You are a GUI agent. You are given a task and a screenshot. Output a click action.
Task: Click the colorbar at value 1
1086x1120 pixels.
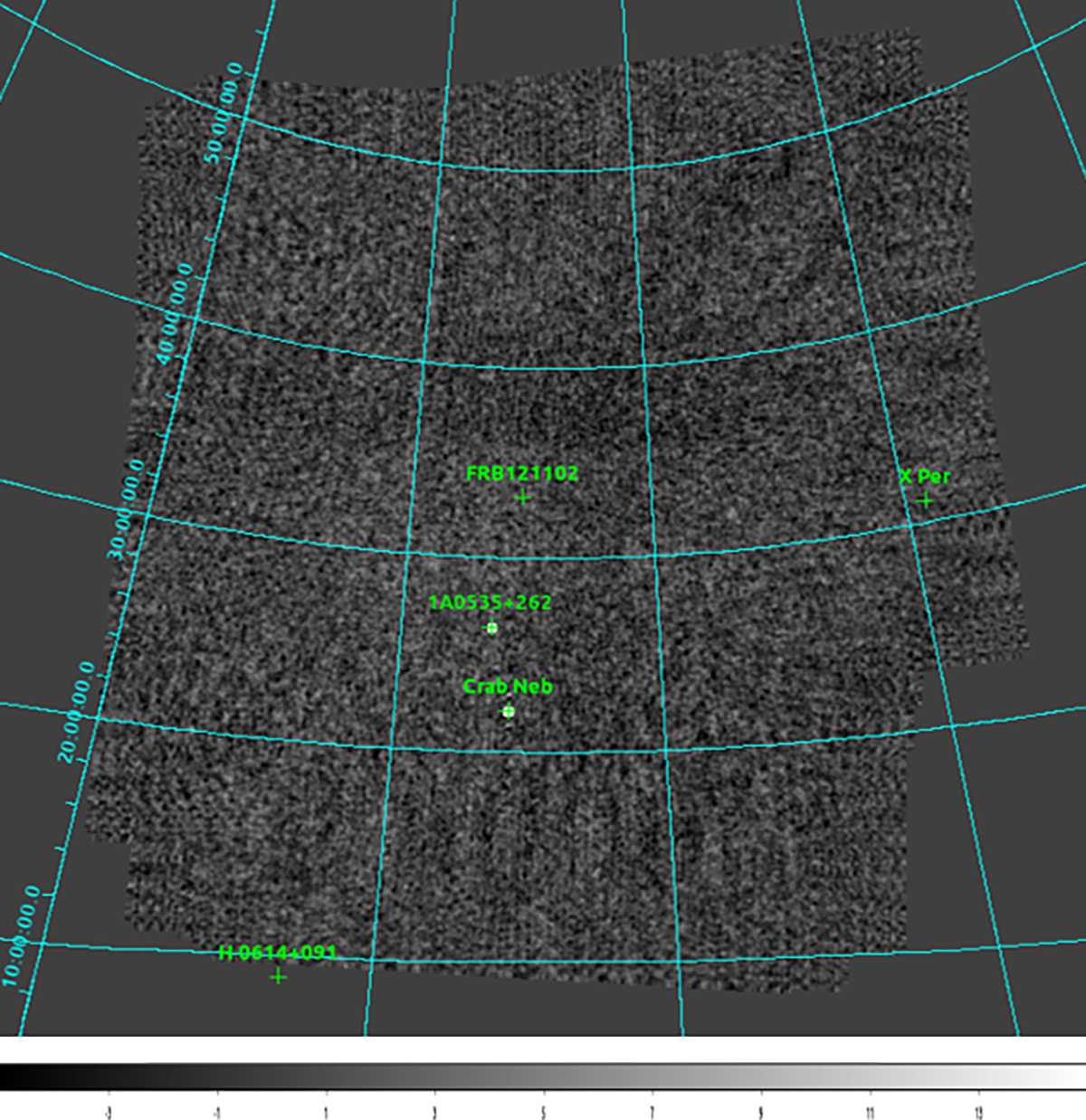coord(326,1077)
